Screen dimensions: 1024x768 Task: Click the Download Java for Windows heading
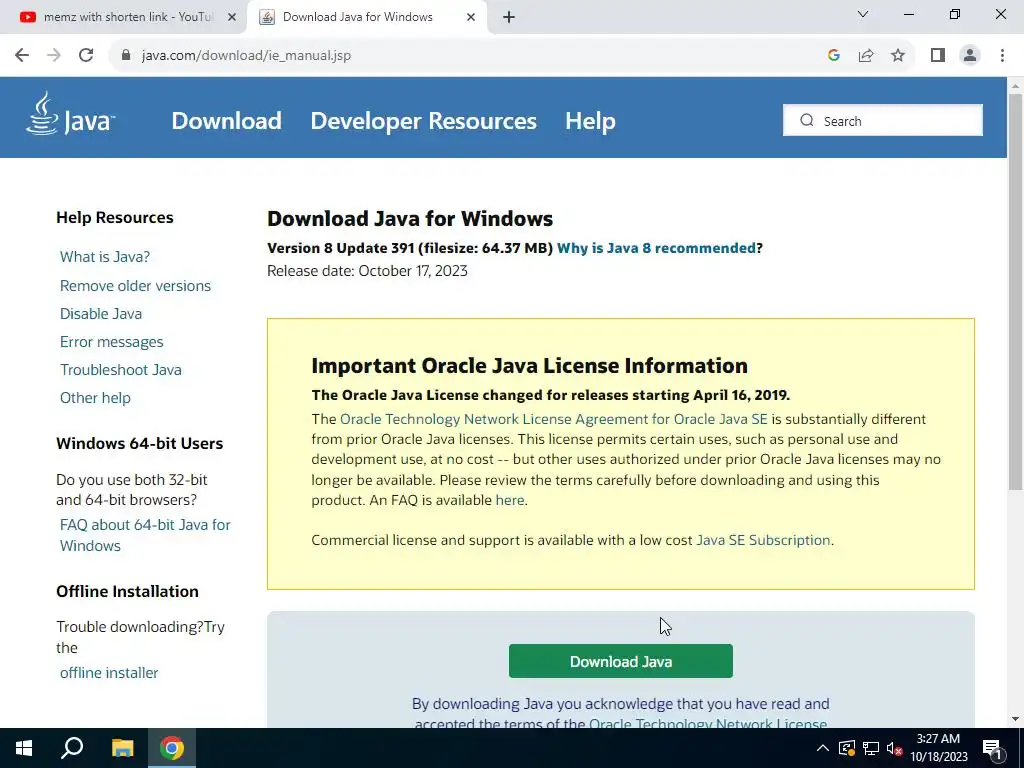pos(410,218)
